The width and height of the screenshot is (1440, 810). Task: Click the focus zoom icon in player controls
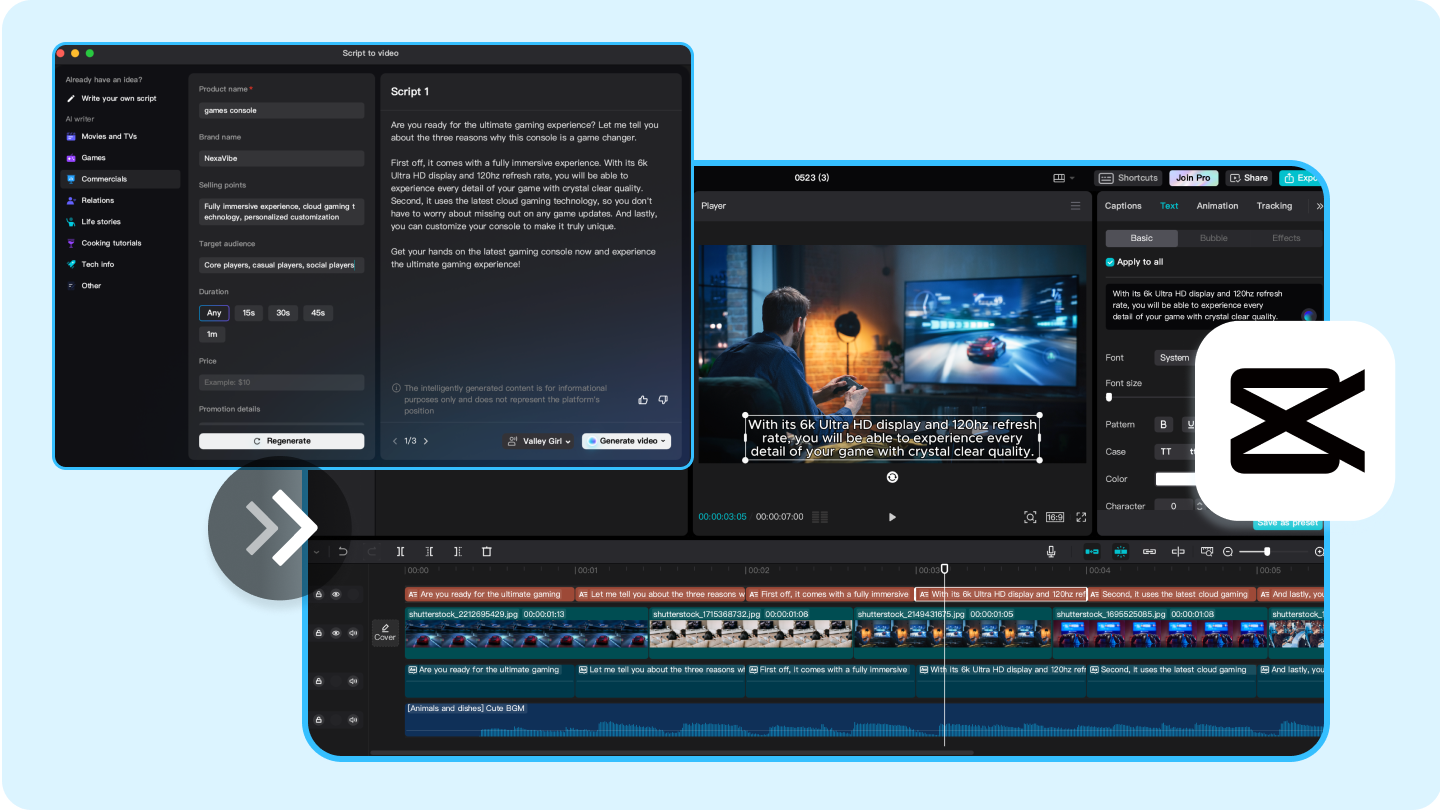(1030, 517)
